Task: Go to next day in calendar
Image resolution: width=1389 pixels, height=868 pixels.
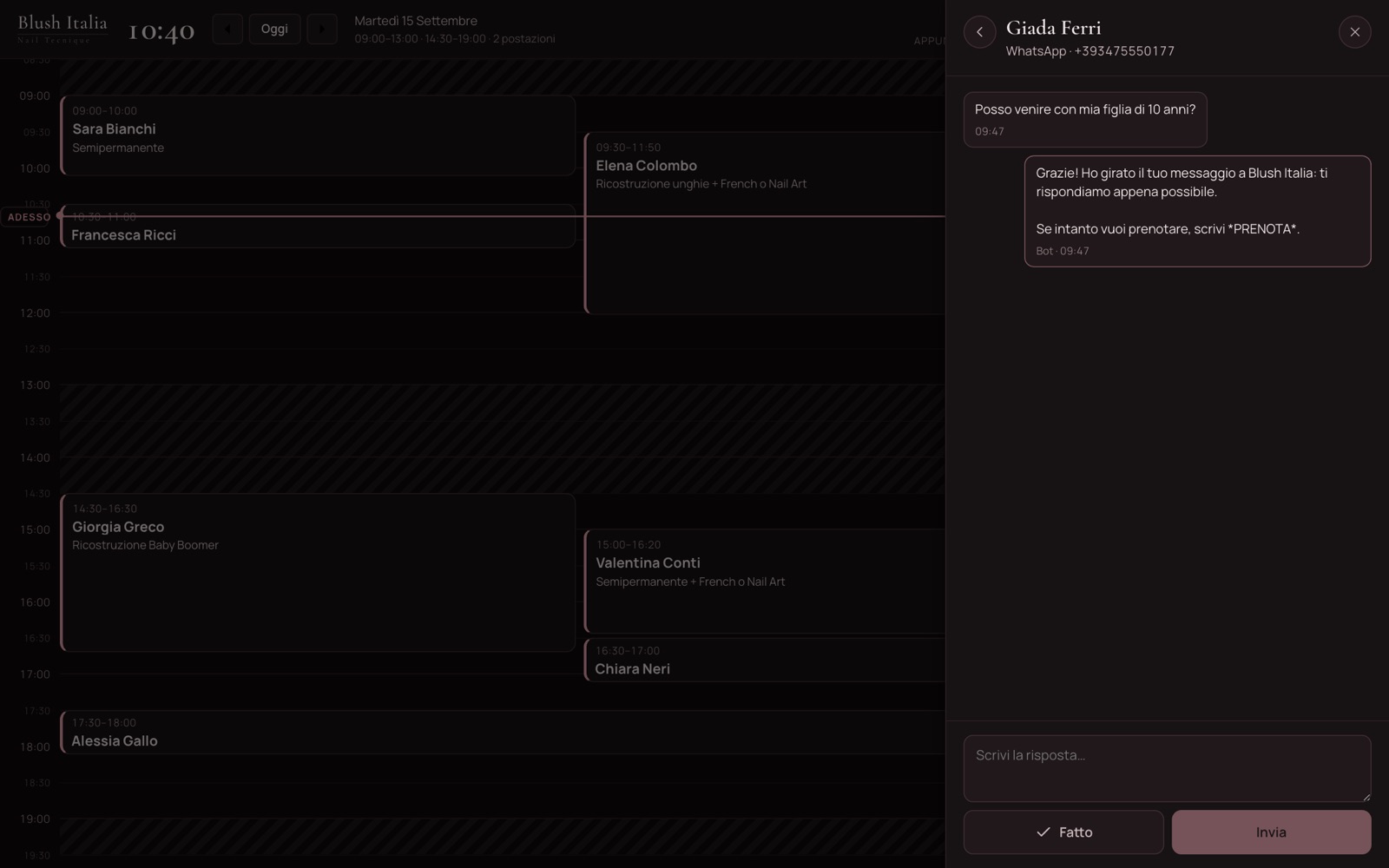Action: click(322, 29)
